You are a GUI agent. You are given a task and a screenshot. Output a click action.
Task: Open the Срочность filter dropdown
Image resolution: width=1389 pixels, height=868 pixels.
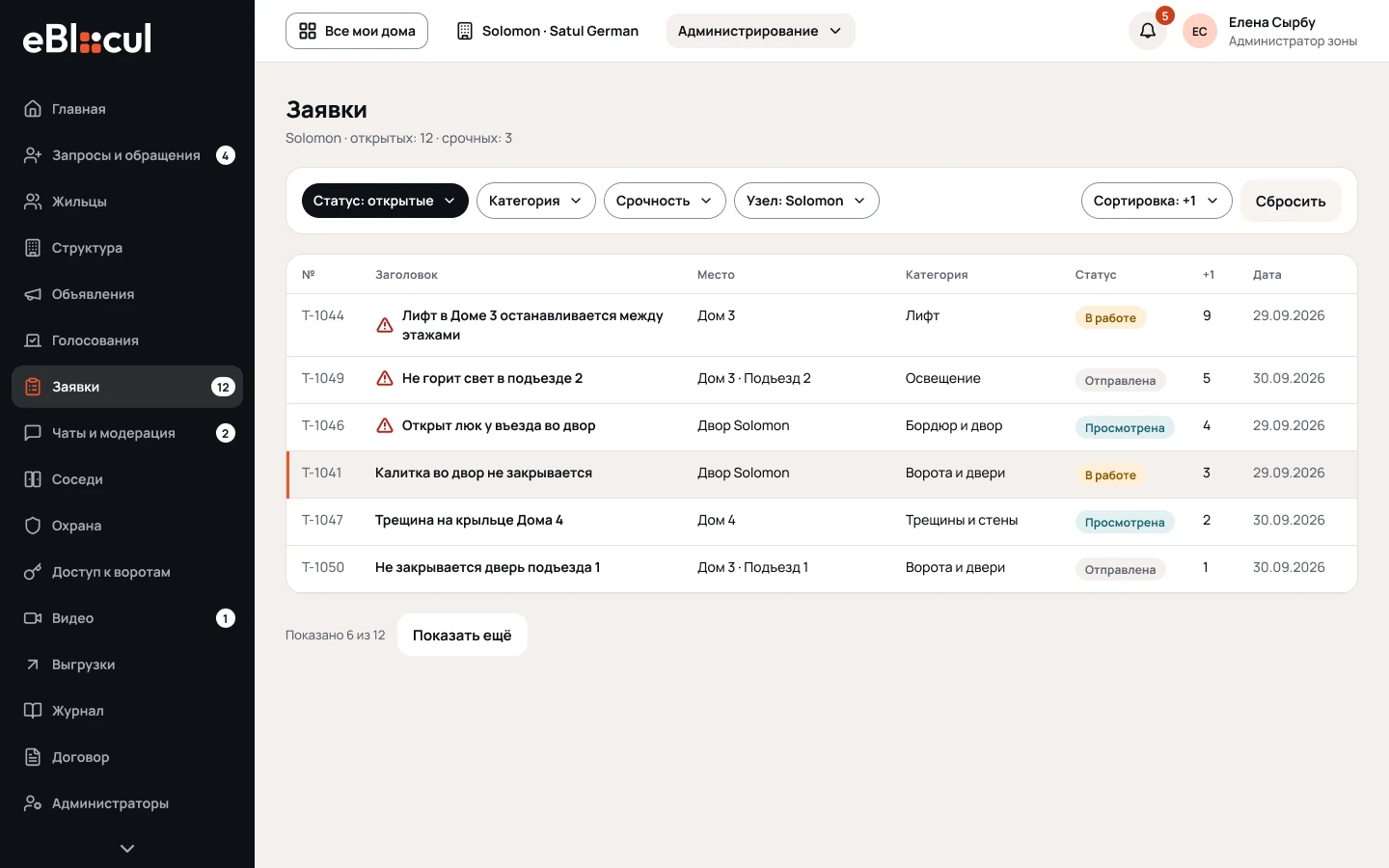click(665, 201)
